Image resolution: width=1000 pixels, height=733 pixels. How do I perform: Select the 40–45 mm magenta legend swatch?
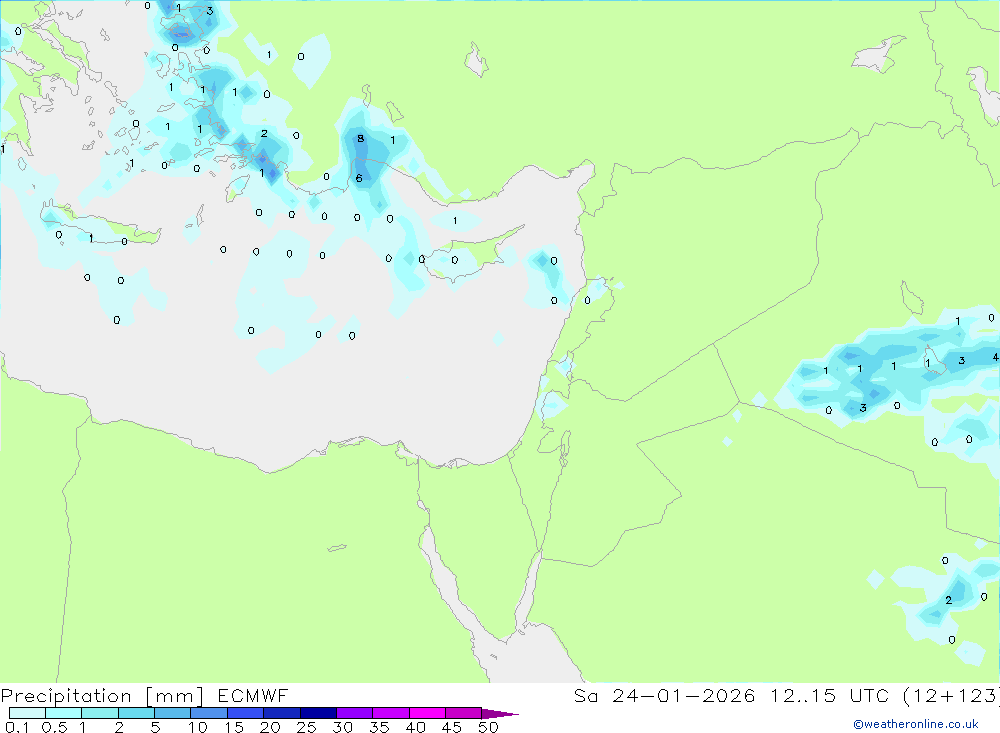tap(427, 713)
